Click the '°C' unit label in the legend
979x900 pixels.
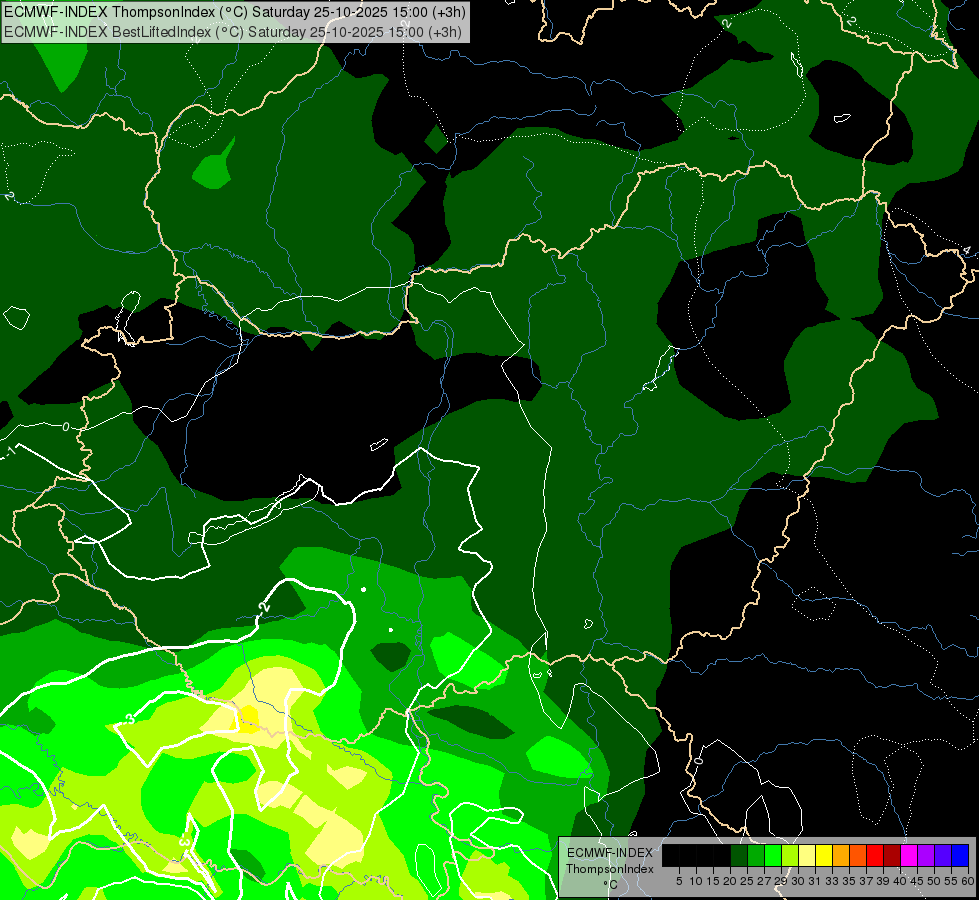pyautogui.click(x=611, y=885)
